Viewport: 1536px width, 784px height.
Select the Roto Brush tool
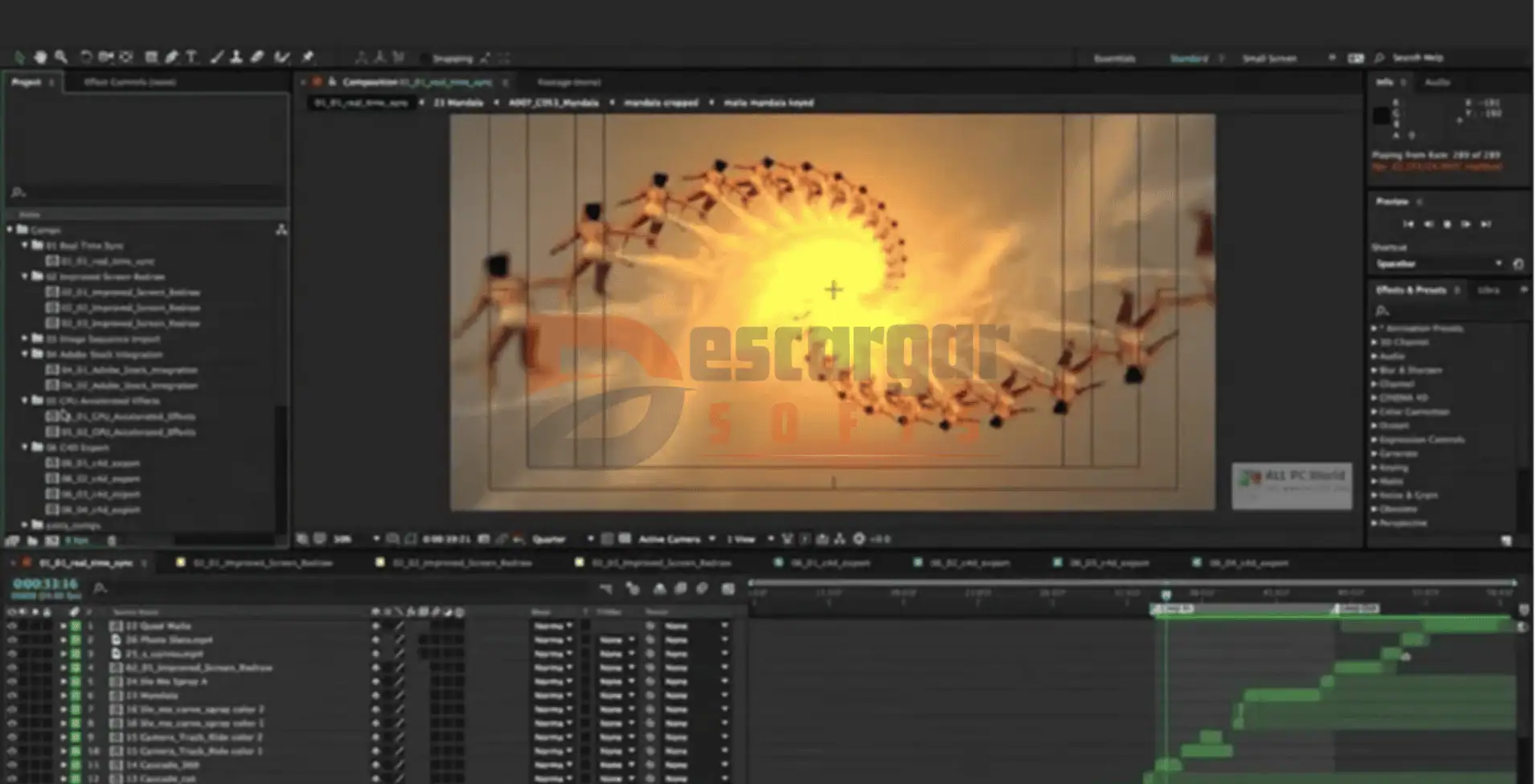[x=282, y=58]
